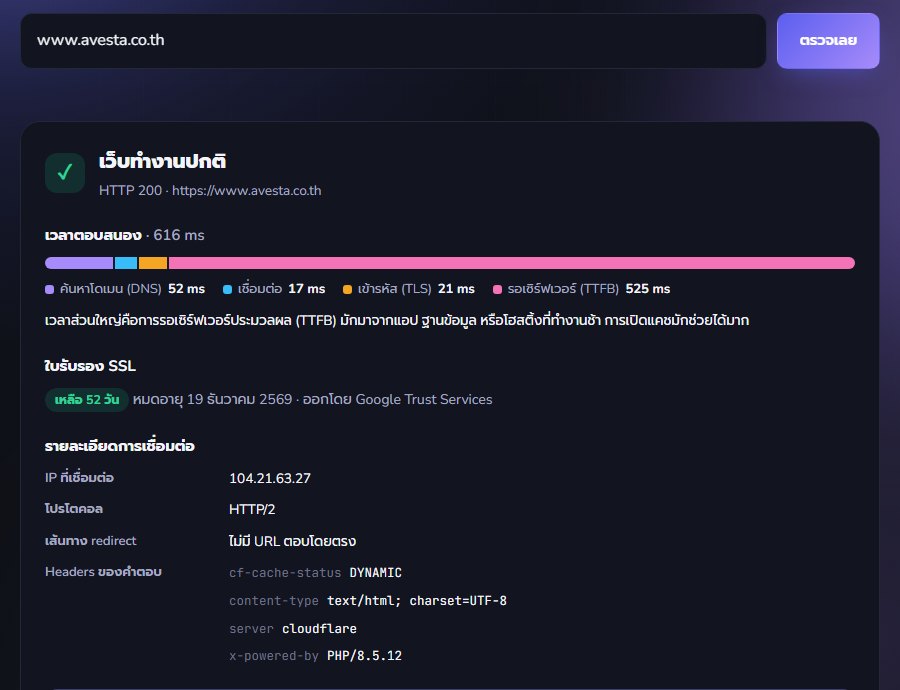Click the เส้นทาง redirect label

91,541
